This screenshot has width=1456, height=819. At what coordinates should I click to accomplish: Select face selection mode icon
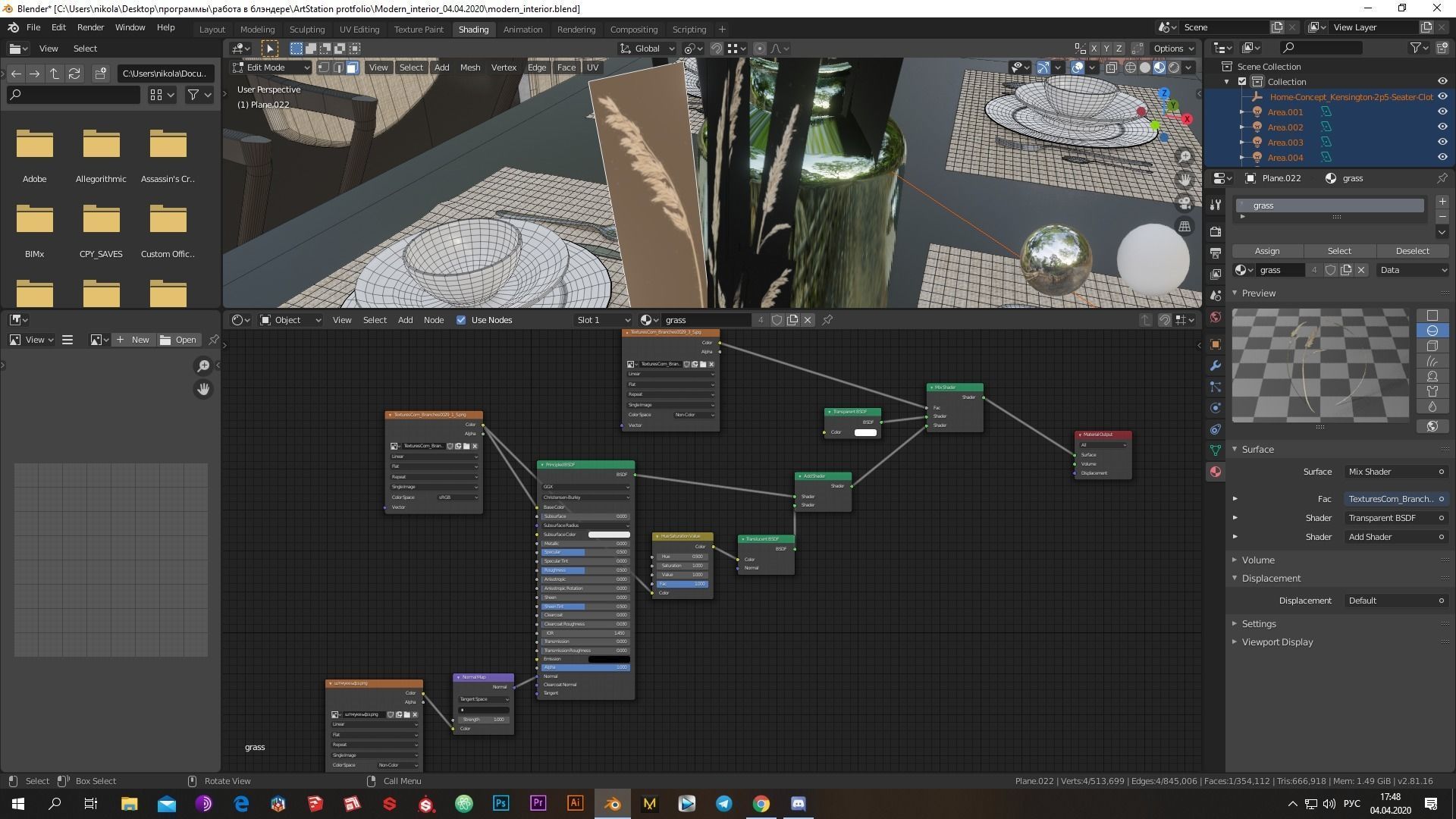pyautogui.click(x=352, y=67)
